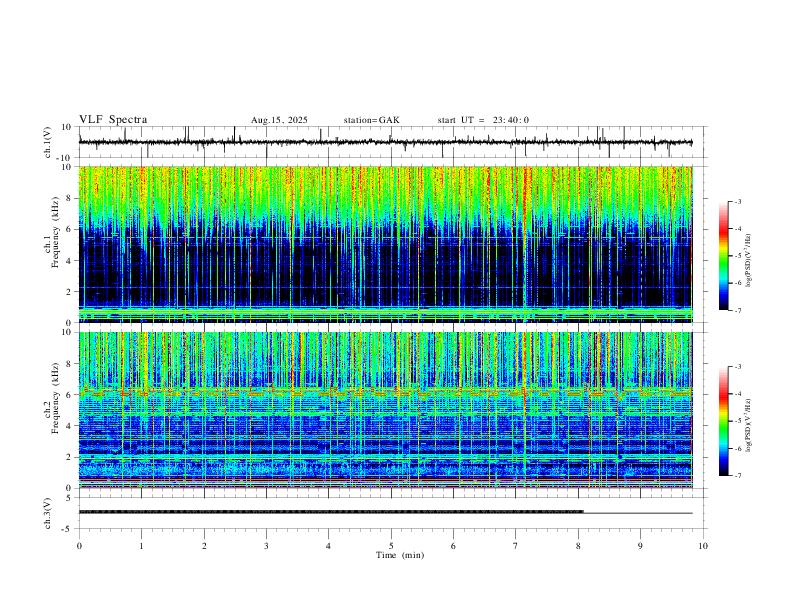Click the '-5' label on ch.1 colorbar
Viewport: 792px width, 612px height.
(737, 256)
